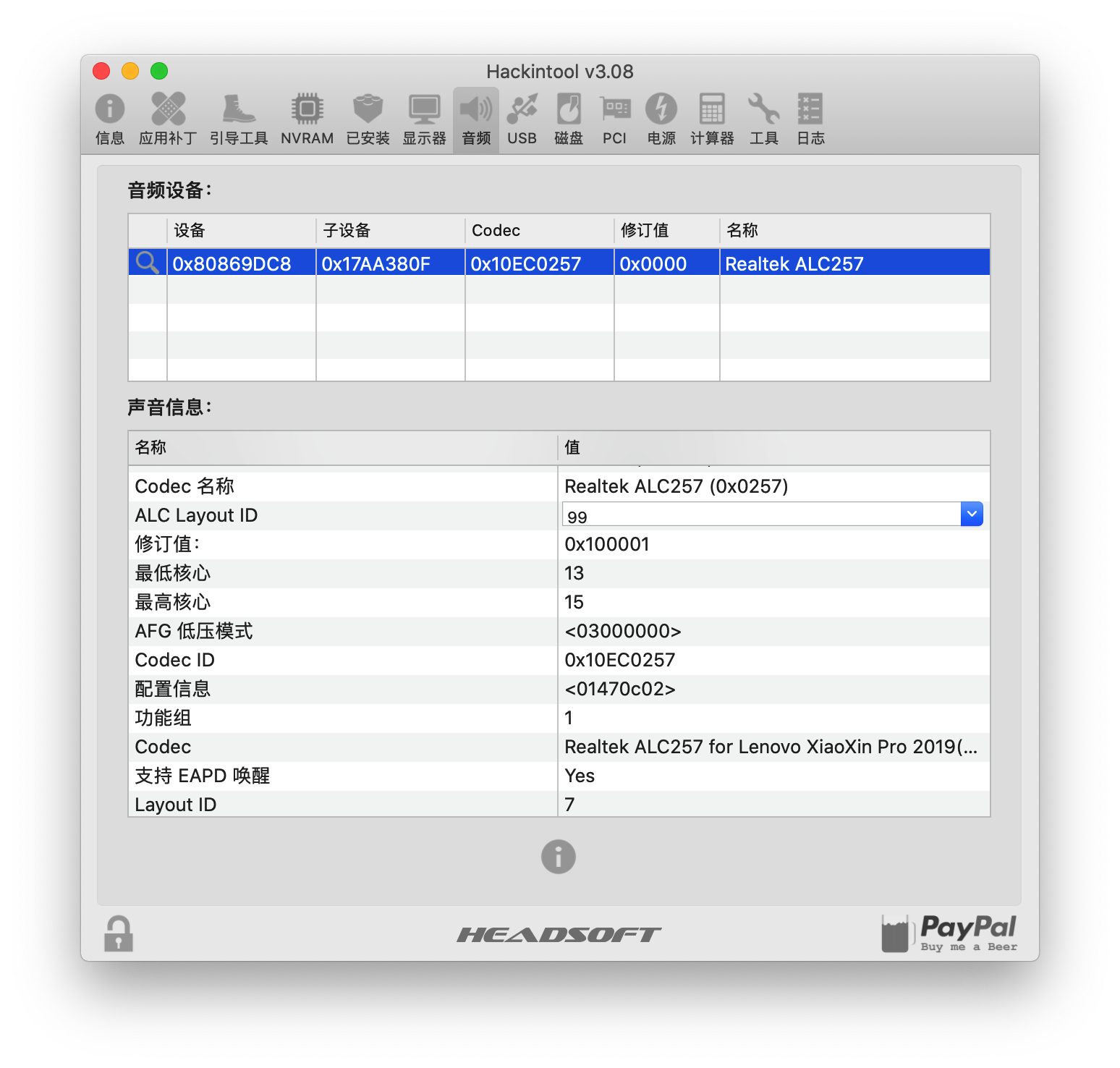The height and width of the screenshot is (1068, 1120).
Task: Open the 日志 log section
Action: [x=810, y=120]
